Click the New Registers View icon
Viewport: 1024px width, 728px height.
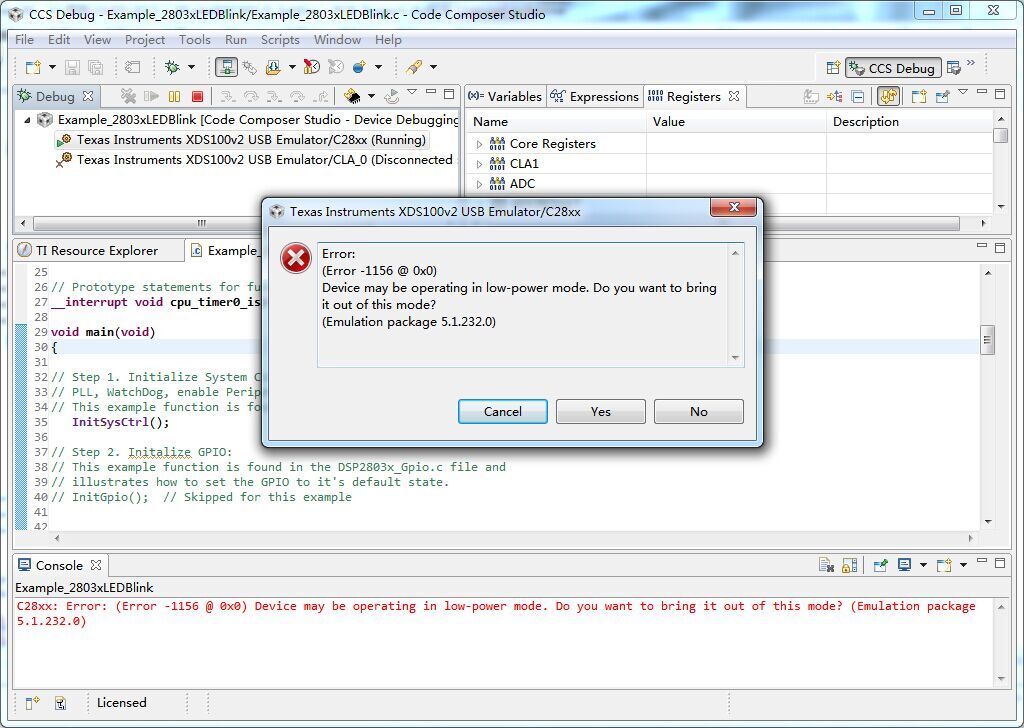point(919,97)
